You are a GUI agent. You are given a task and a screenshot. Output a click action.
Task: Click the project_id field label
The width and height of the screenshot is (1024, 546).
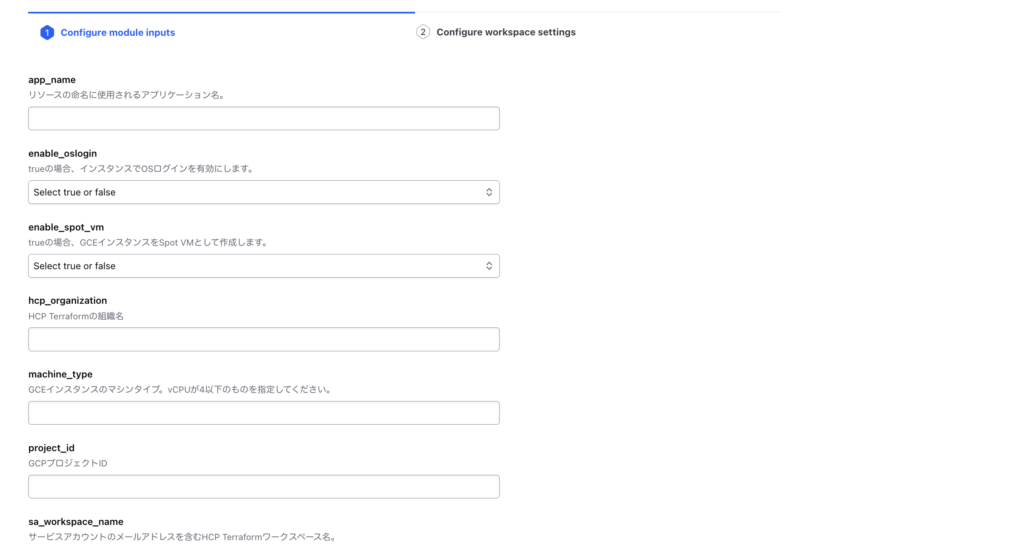51,448
